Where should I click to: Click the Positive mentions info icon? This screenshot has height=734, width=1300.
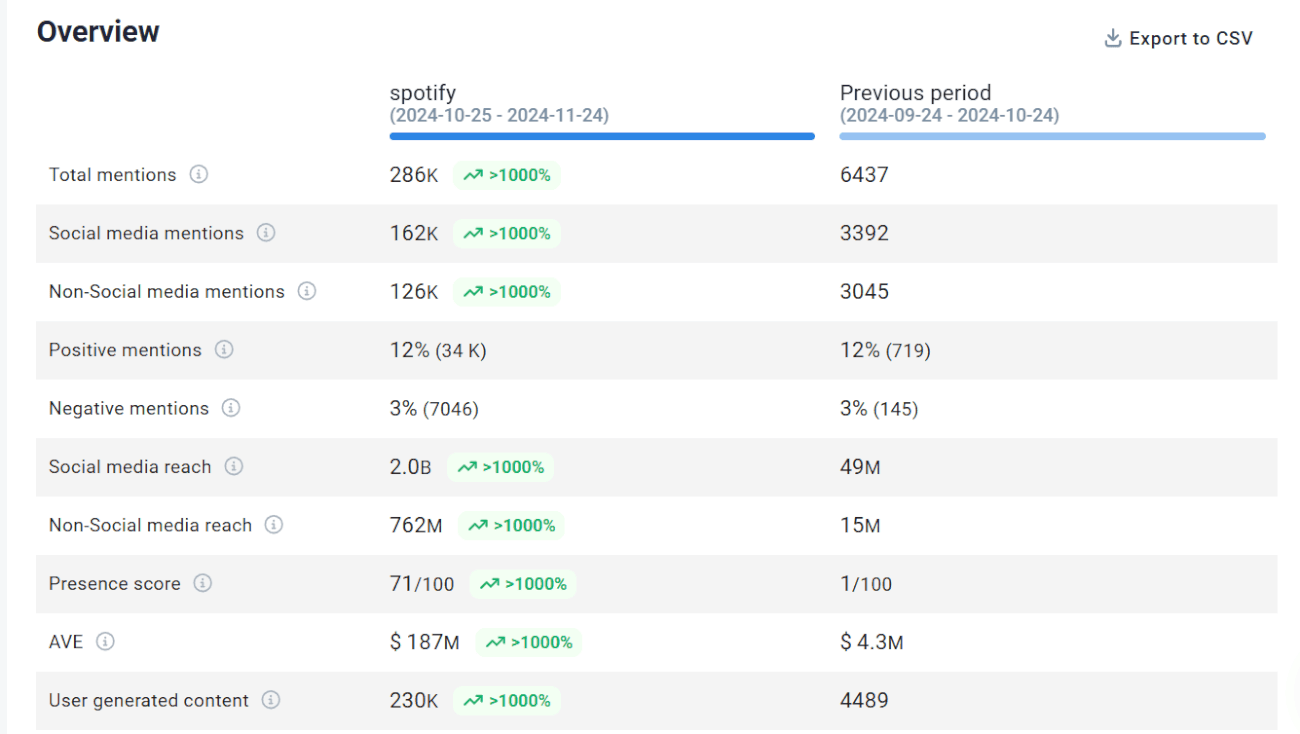pyautogui.click(x=225, y=350)
